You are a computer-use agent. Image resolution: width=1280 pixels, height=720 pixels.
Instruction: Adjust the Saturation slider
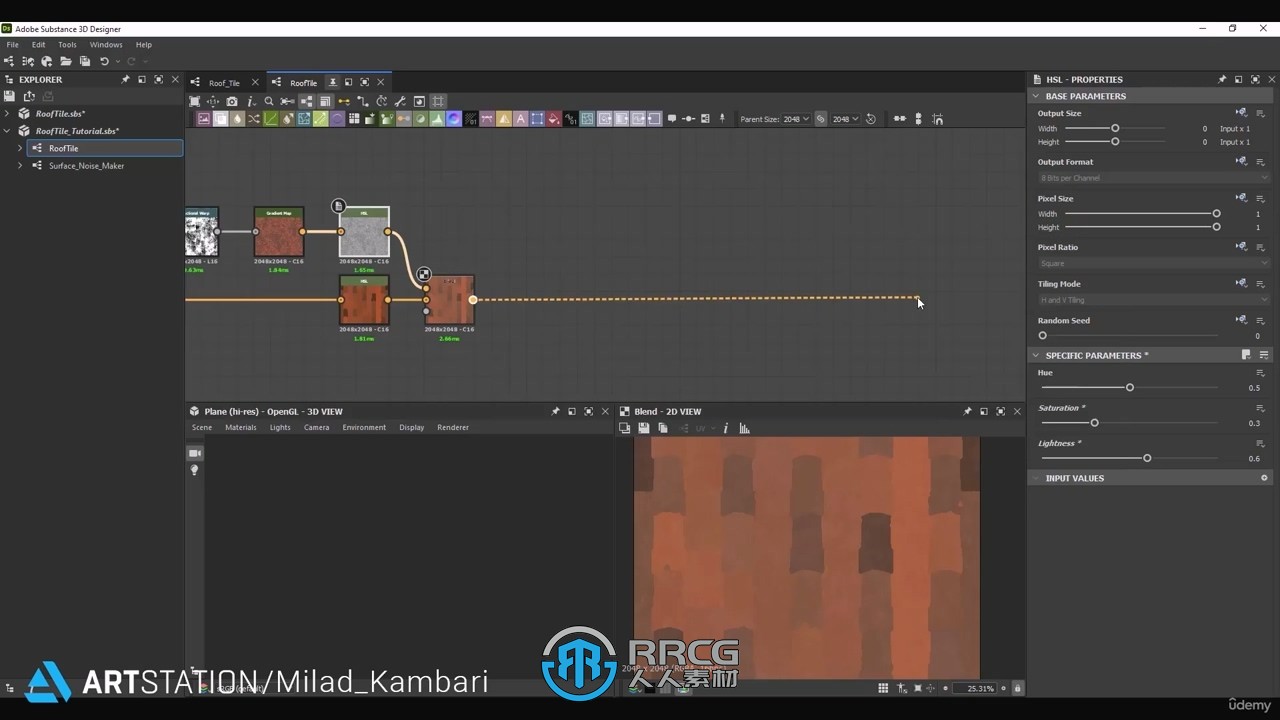(x=1095, y=423)
